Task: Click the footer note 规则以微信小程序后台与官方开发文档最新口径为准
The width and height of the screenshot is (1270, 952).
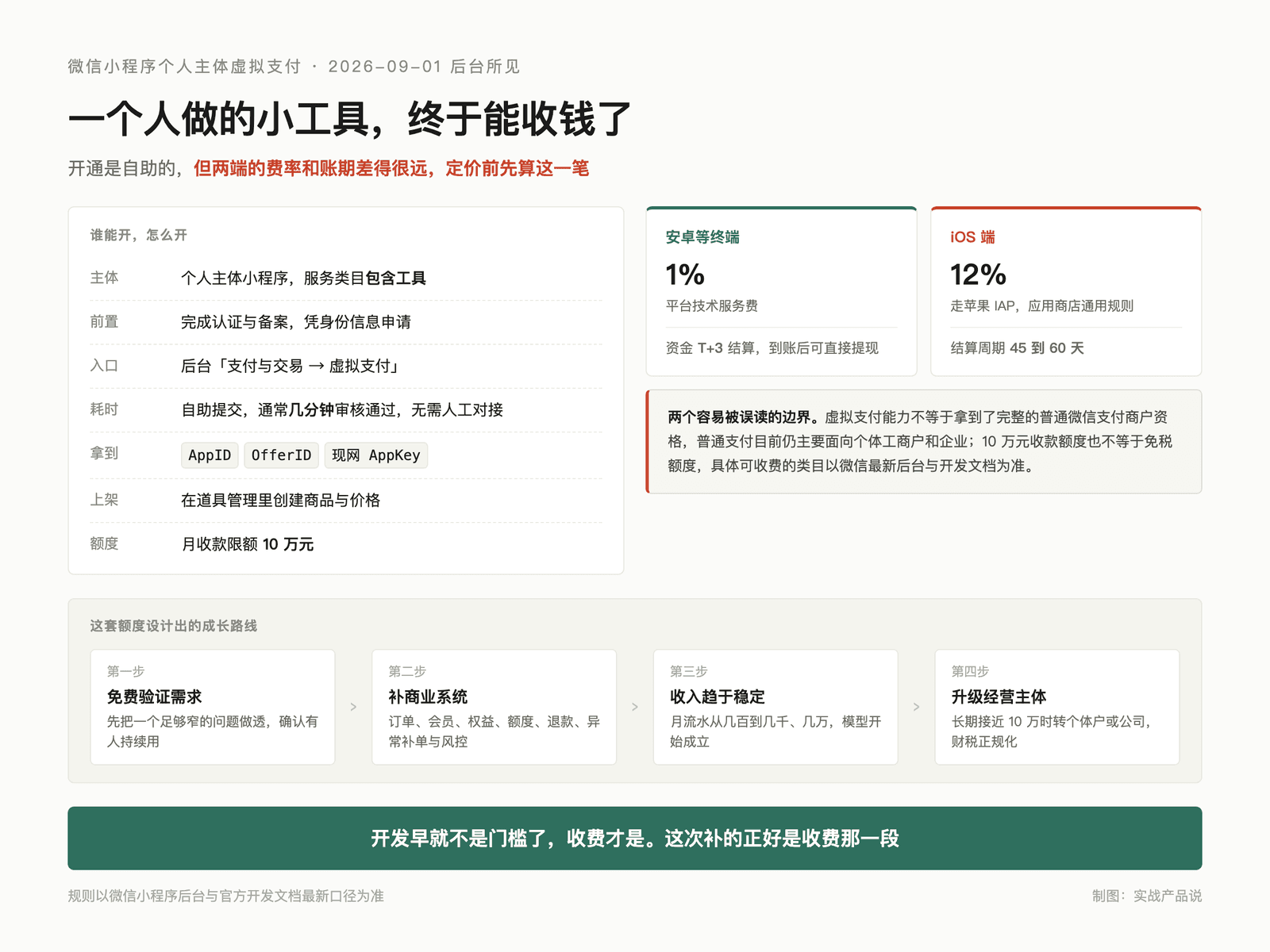Action: pos(226,896)
